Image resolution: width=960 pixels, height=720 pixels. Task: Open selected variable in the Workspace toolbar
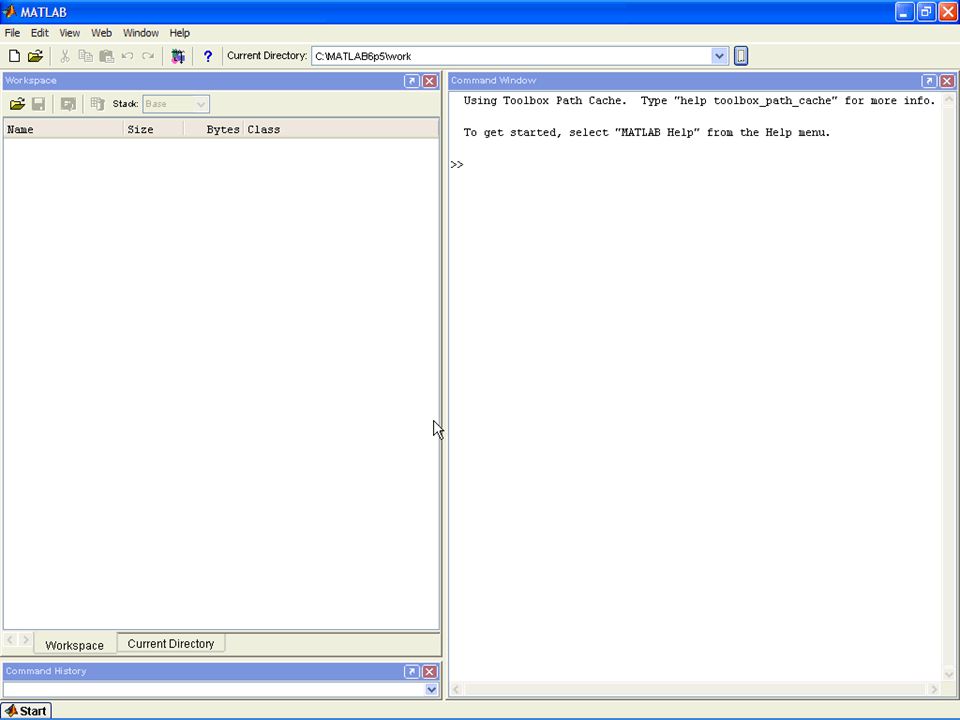pos(68,104)
